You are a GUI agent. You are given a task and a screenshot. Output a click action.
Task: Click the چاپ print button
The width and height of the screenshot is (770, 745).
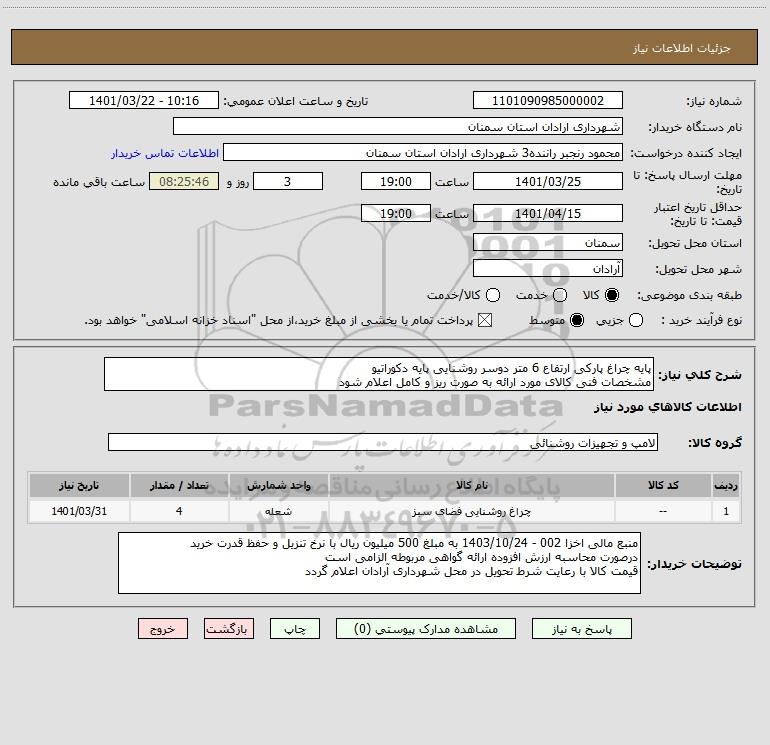pyautogui.click(x=295, y=629)
